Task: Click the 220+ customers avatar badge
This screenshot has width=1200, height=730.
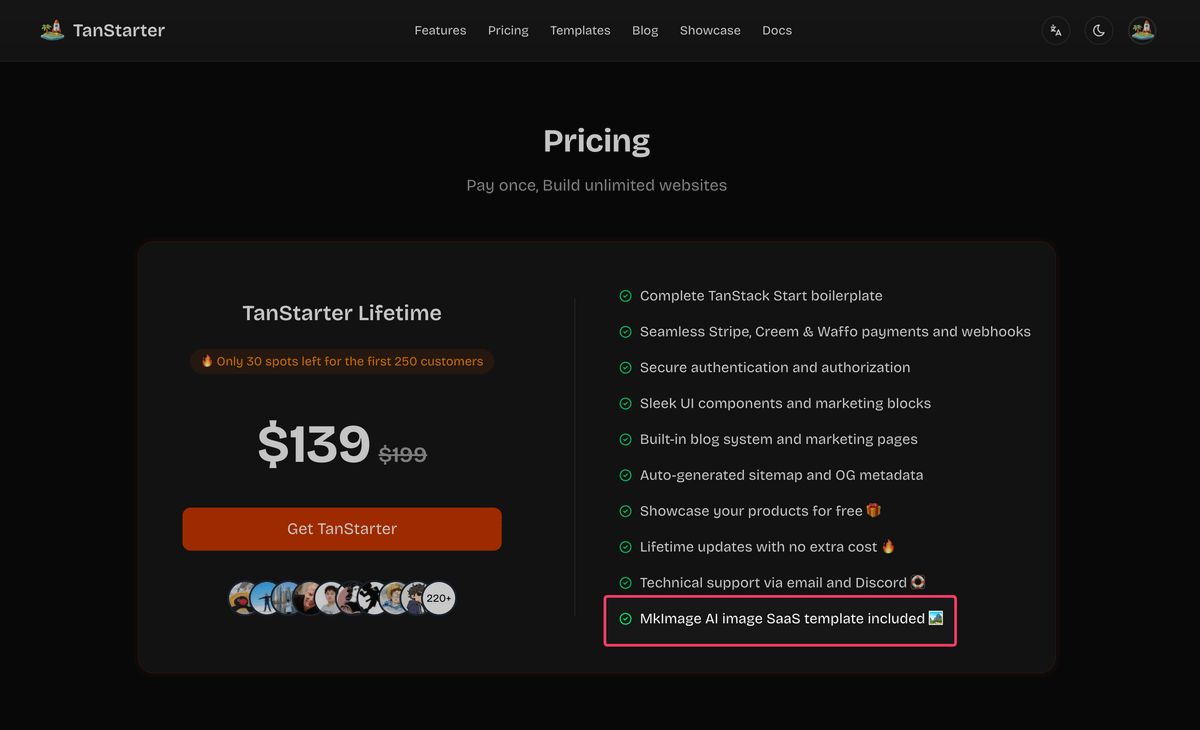Action: [439, 598]
